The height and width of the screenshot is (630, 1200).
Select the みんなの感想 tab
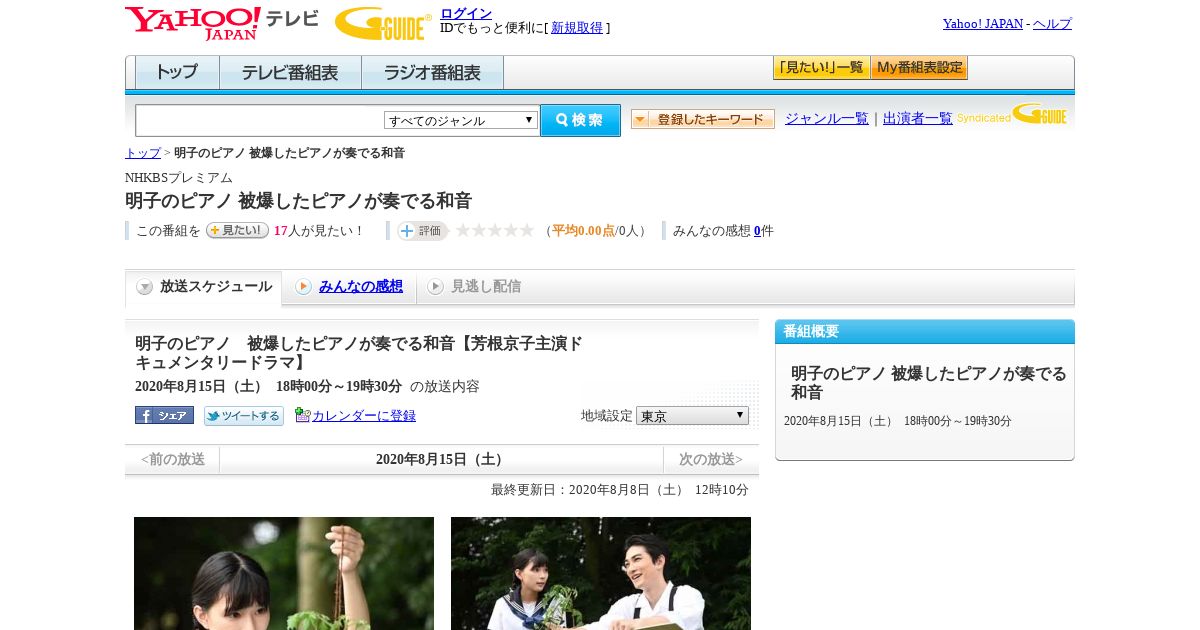(361, 286)
